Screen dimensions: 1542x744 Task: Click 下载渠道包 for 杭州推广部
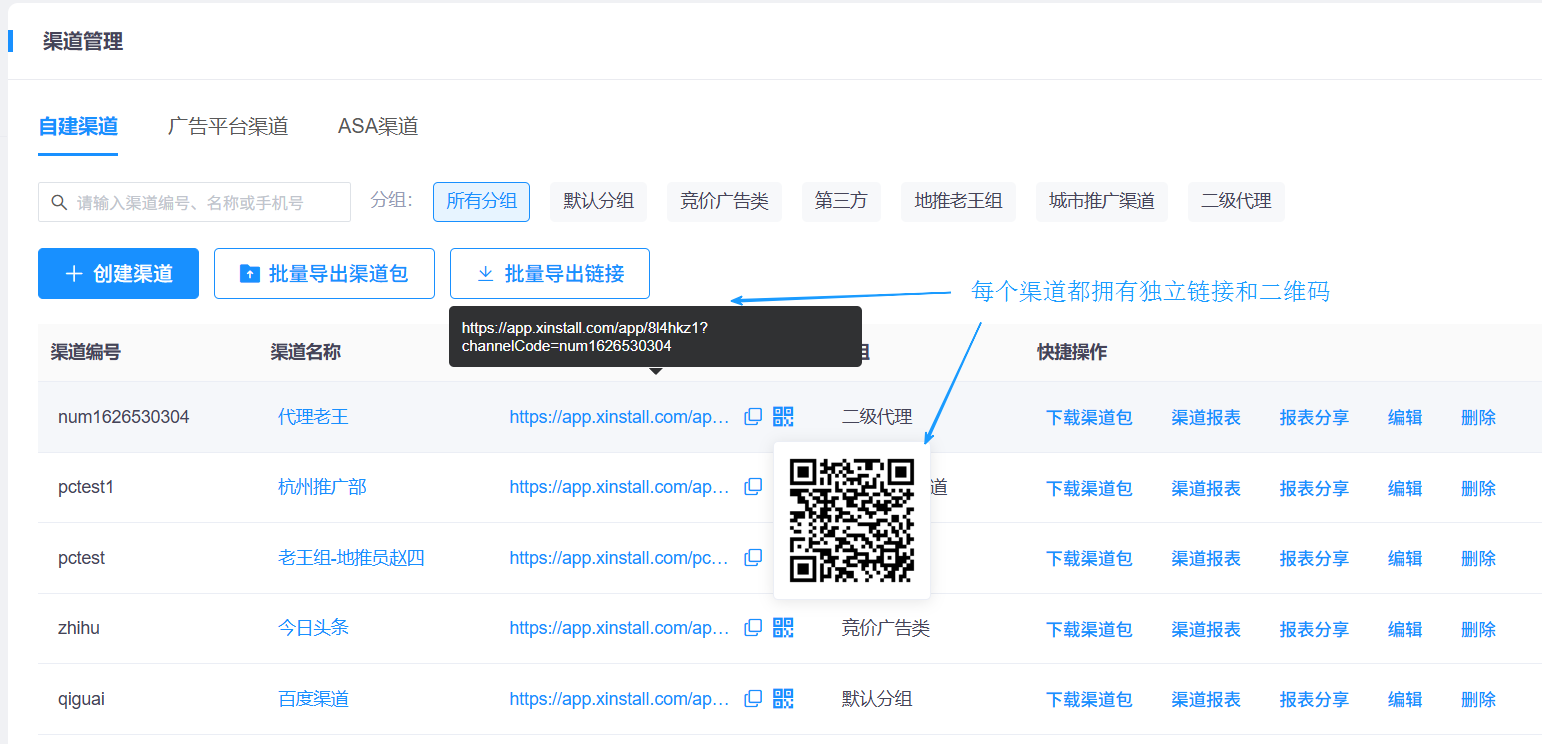point(1089,488)
